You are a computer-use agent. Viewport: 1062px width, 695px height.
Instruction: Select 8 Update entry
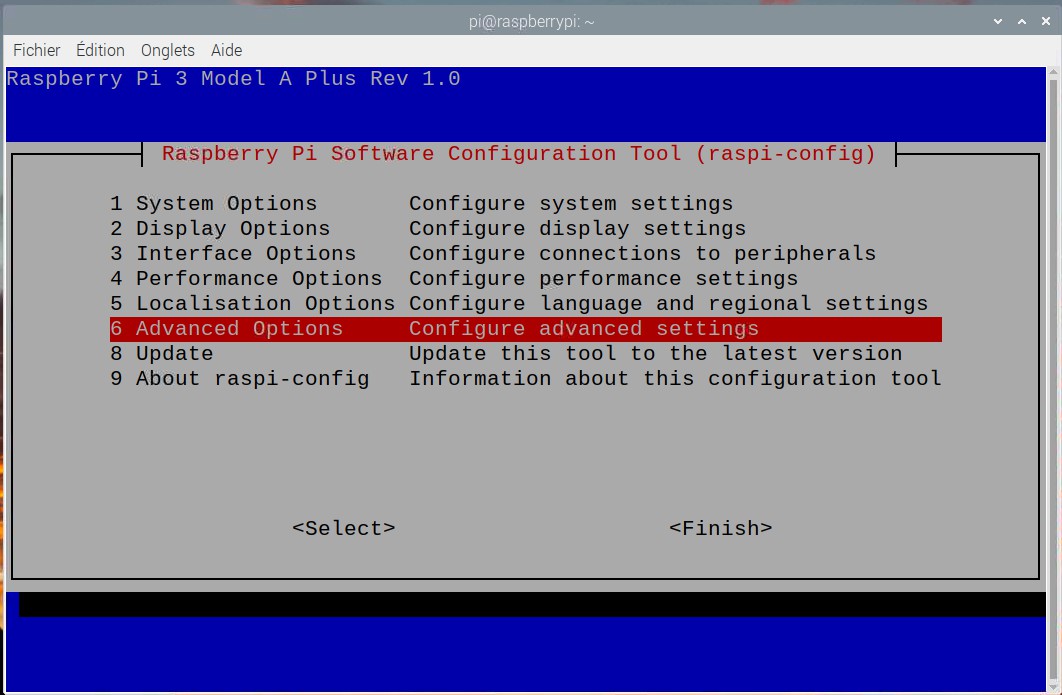pyautogui.click(x=526, y=354)
